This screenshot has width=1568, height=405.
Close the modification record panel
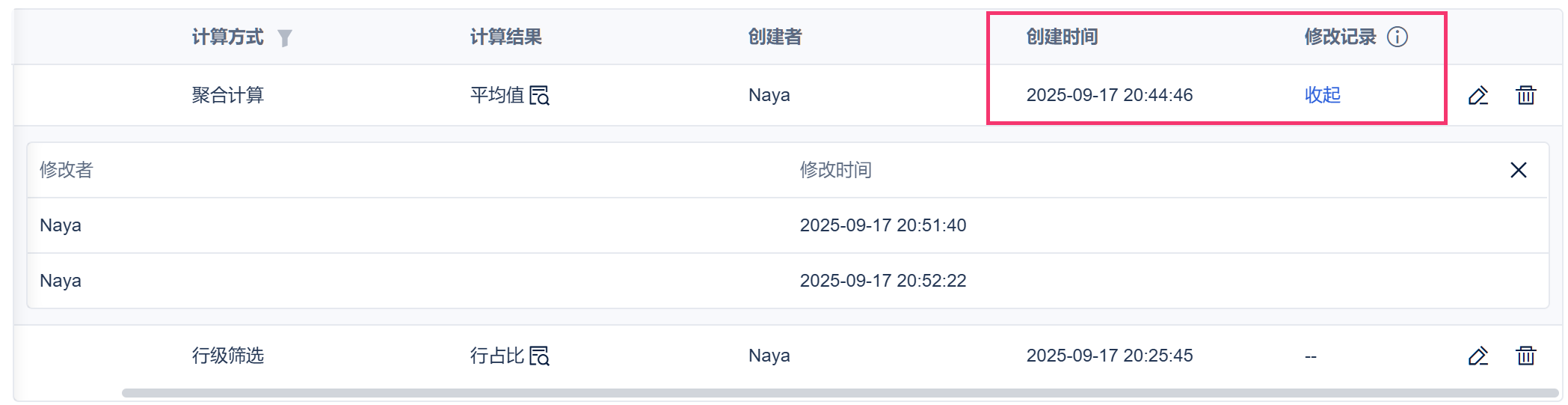coord(1519,170)
